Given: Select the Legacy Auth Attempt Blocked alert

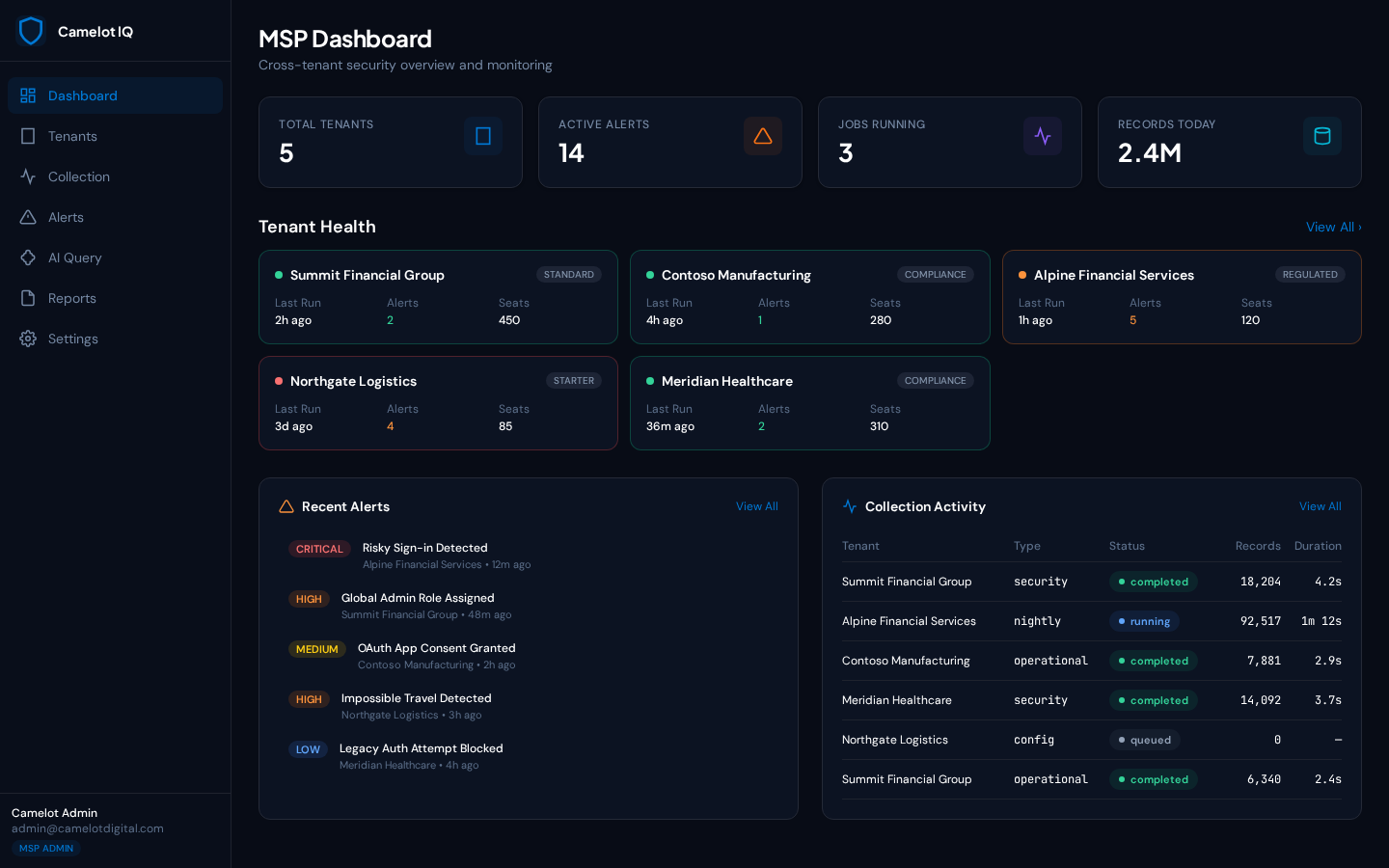Looking at the screenshot, I should tap(529, 756).
